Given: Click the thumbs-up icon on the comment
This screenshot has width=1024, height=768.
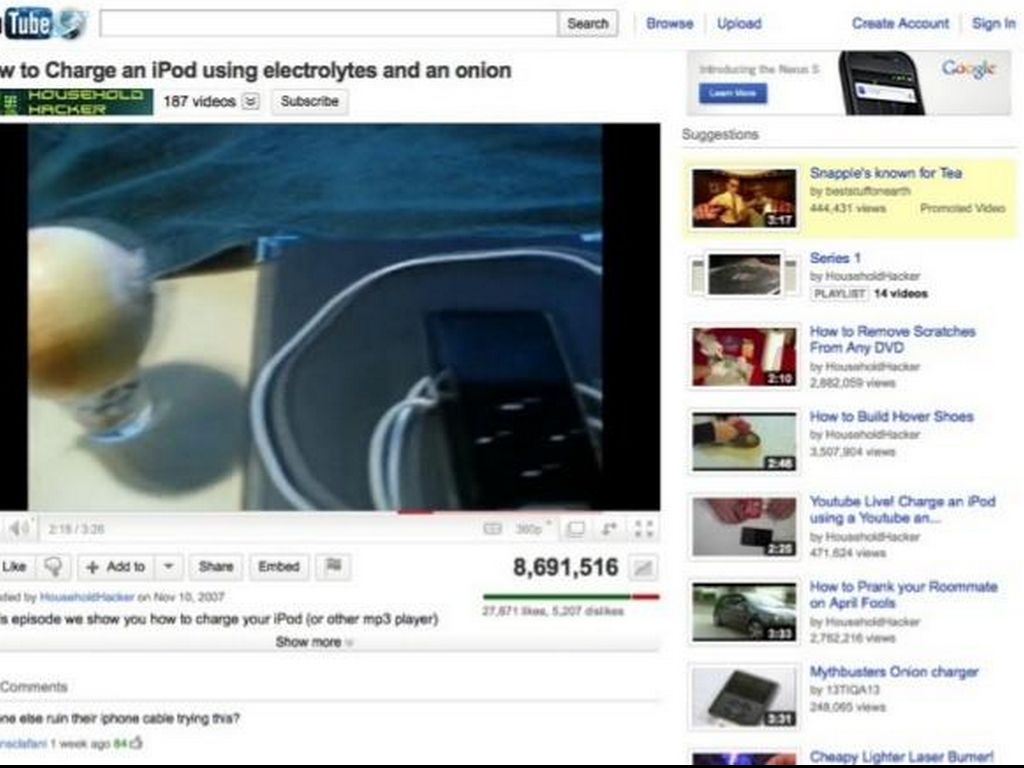Looking at the screenshot, I should point(136,743).
